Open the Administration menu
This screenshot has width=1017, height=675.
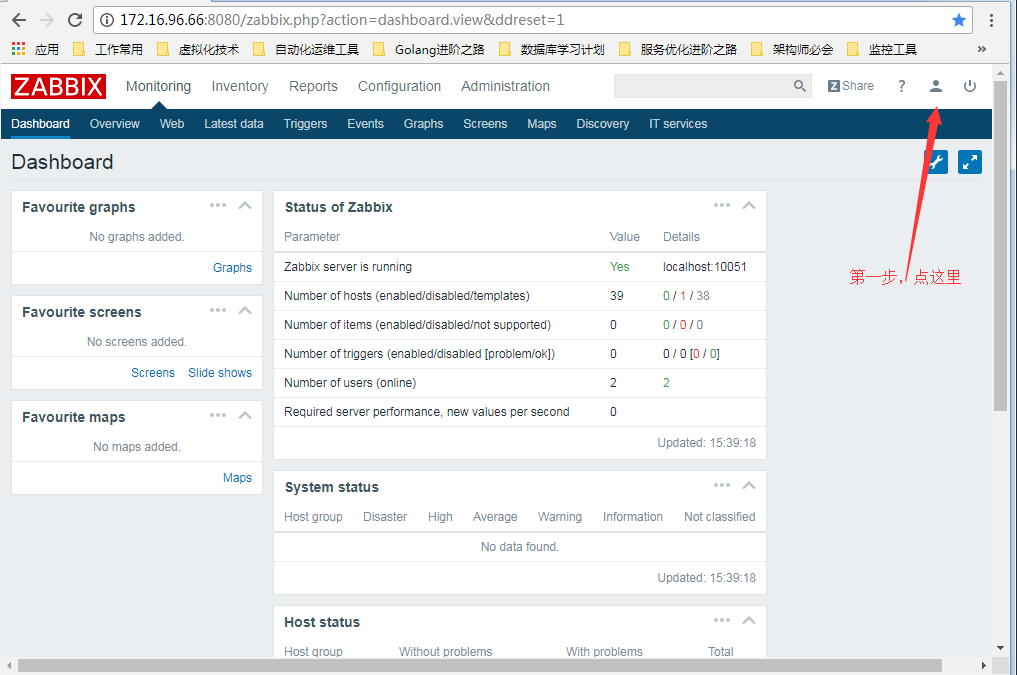pyautogui.click(x=505, y=86)
